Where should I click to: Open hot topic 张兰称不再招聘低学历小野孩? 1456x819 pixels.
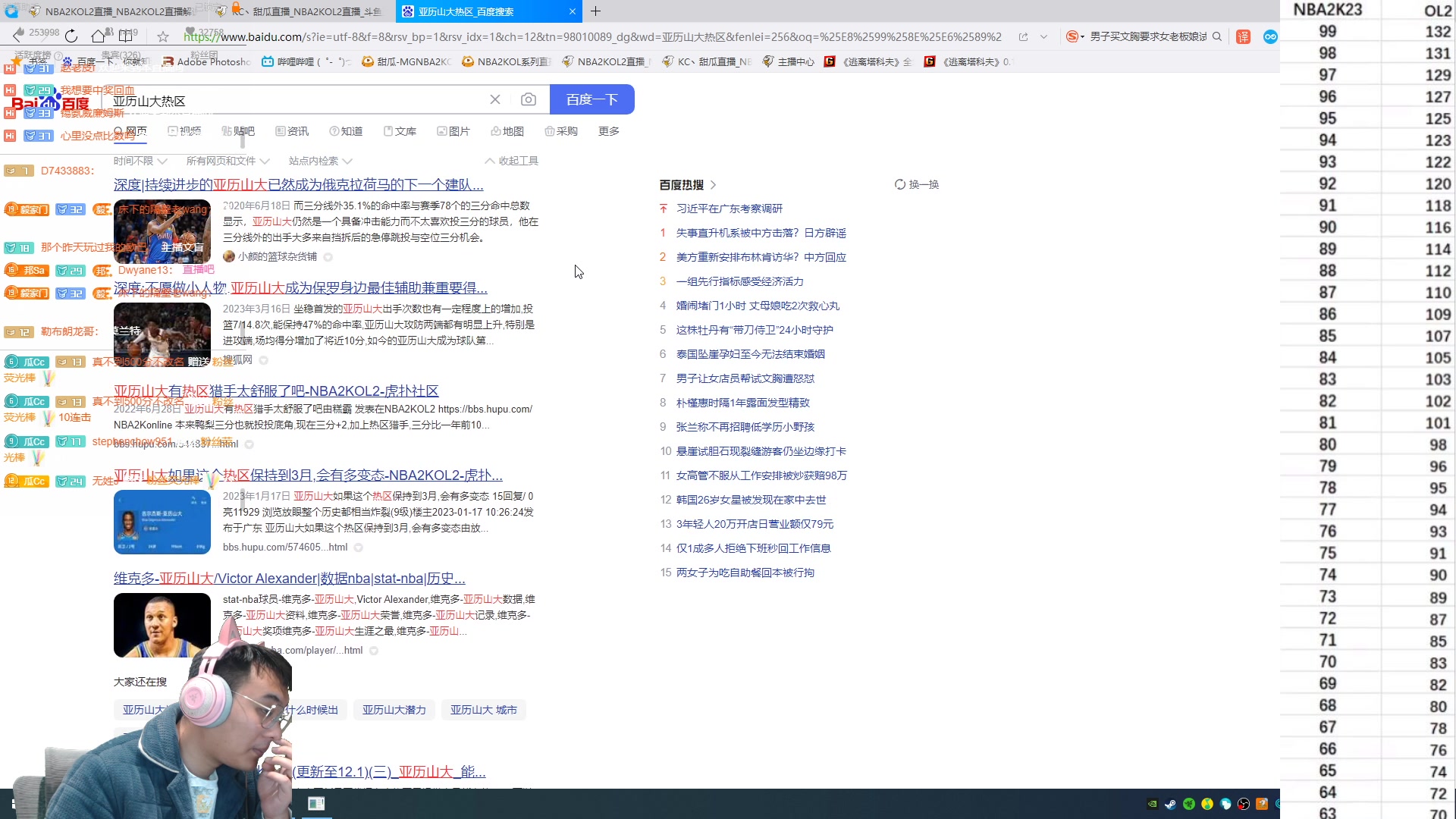coord(745,427)
